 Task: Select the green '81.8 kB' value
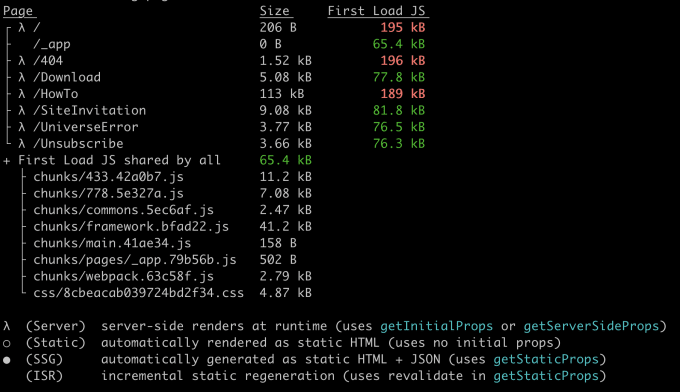click(399, 110)
